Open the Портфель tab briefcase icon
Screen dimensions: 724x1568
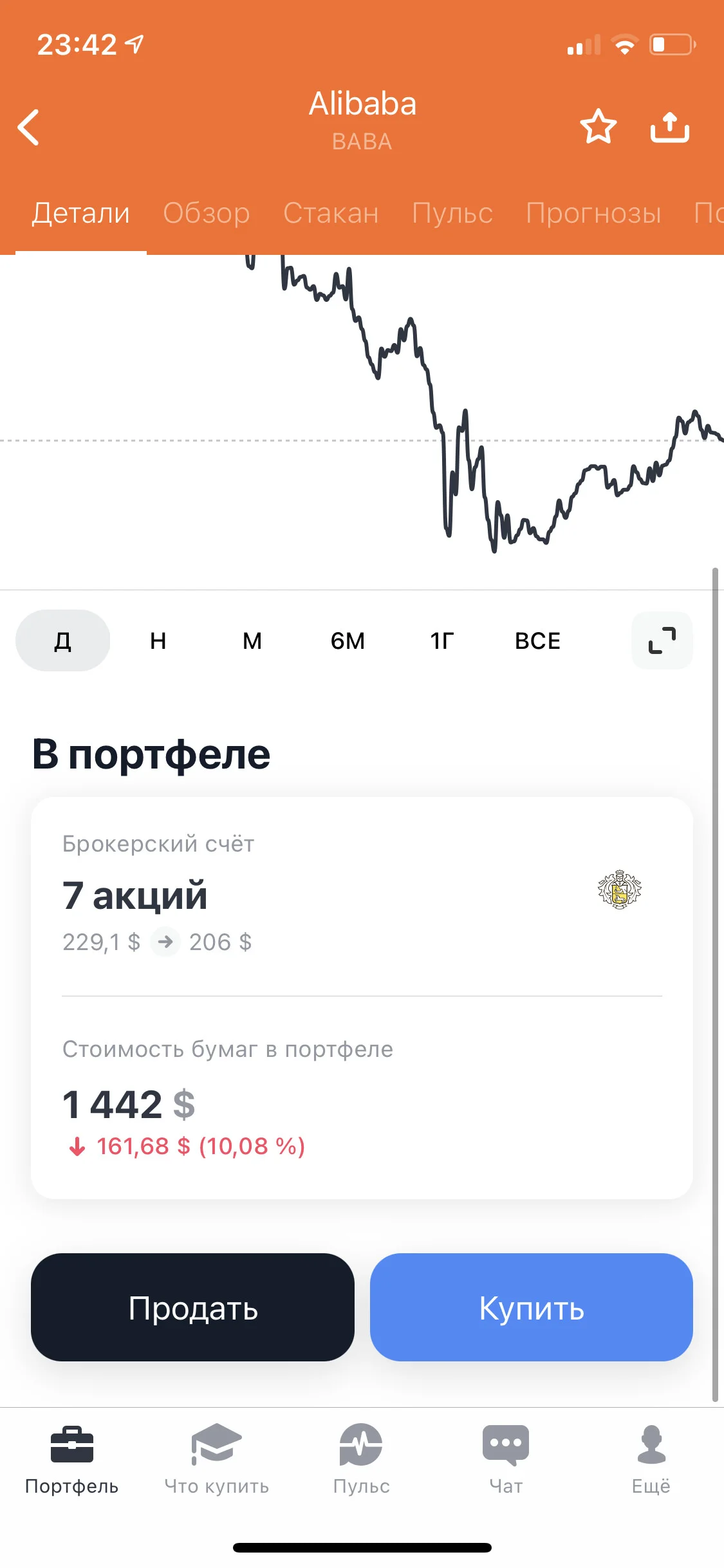[72, 1445]
